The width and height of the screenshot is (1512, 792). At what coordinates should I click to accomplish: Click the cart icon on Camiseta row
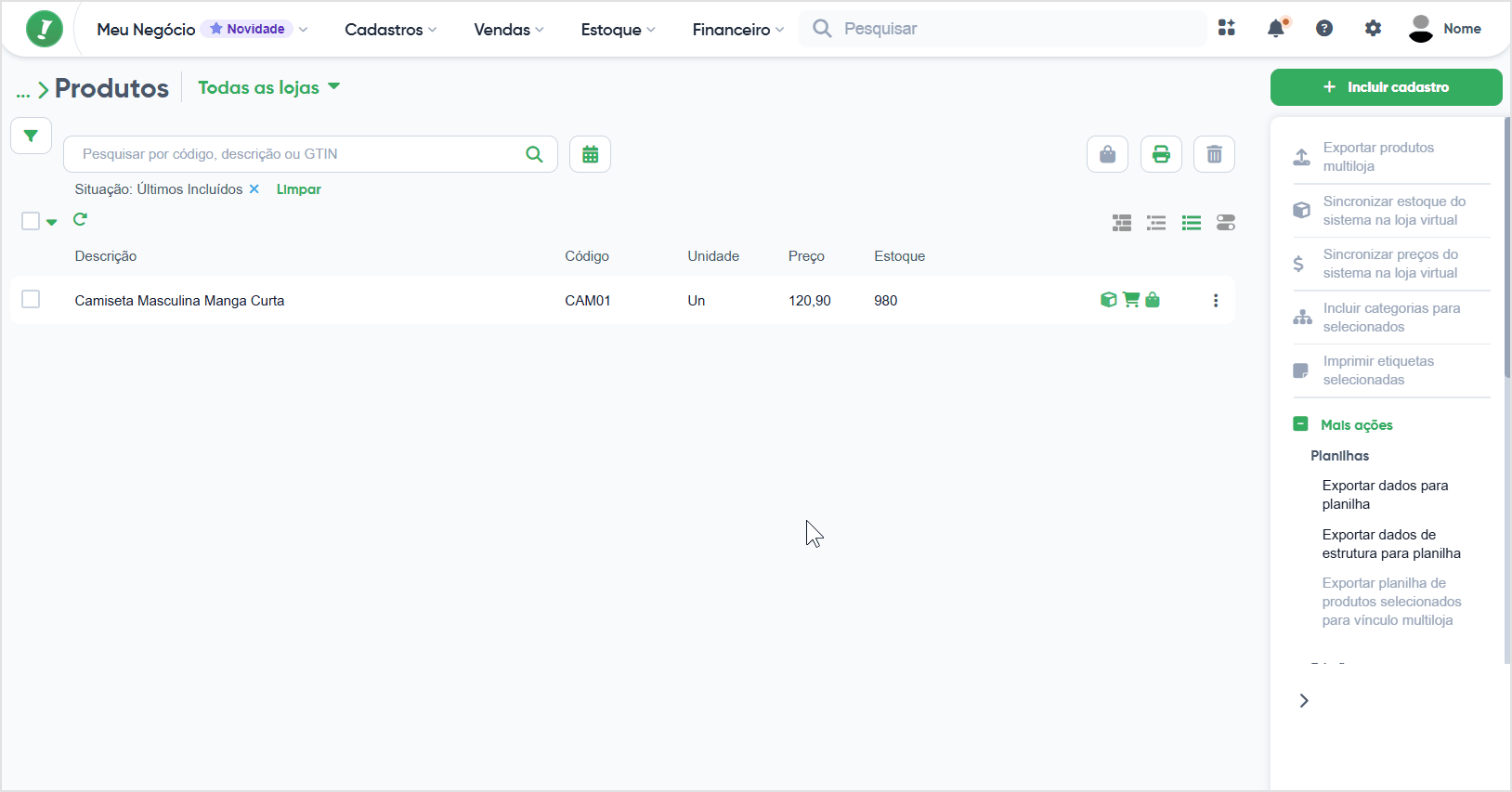coord(1131,300)
